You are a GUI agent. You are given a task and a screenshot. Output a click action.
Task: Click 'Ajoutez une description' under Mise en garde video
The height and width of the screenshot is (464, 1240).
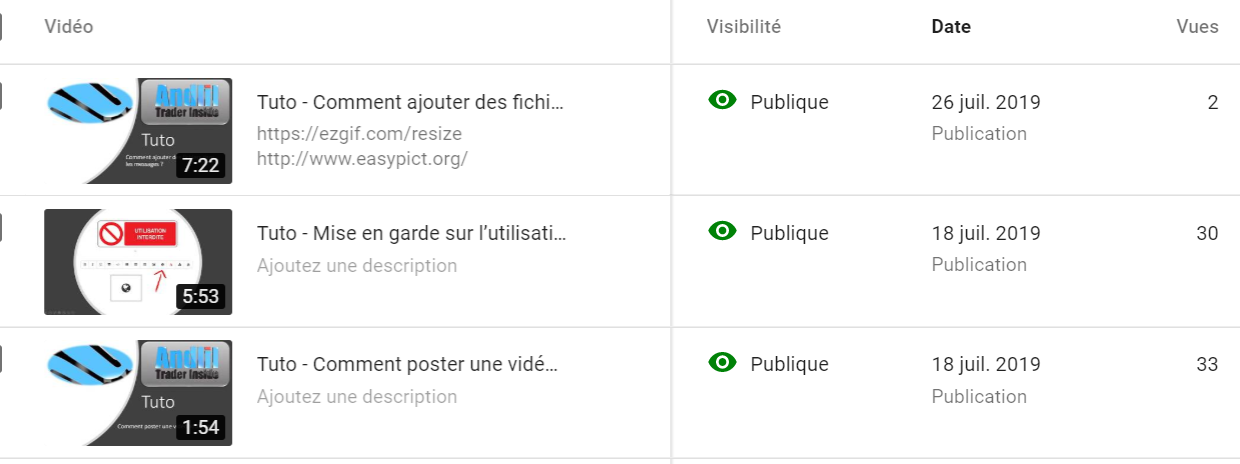click(x=357, y=266)
